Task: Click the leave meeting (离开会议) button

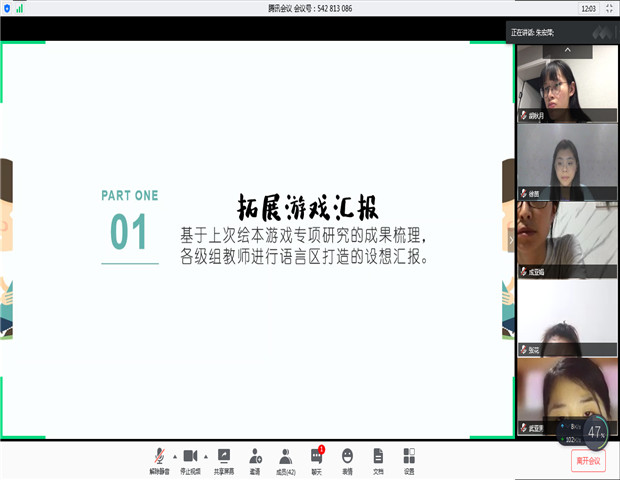Action: (x=588, y=461)
